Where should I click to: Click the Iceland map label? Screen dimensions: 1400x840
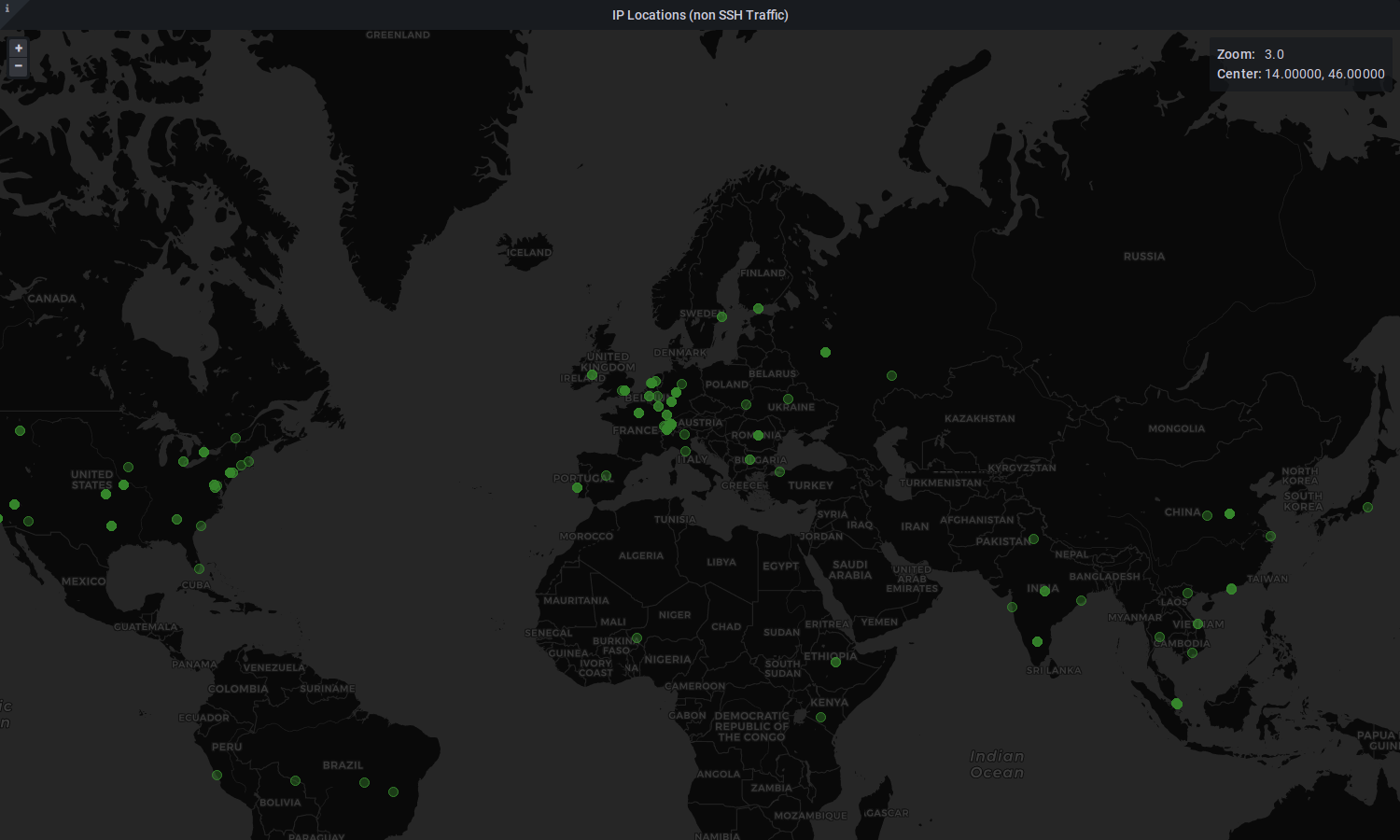pos(529,252)
